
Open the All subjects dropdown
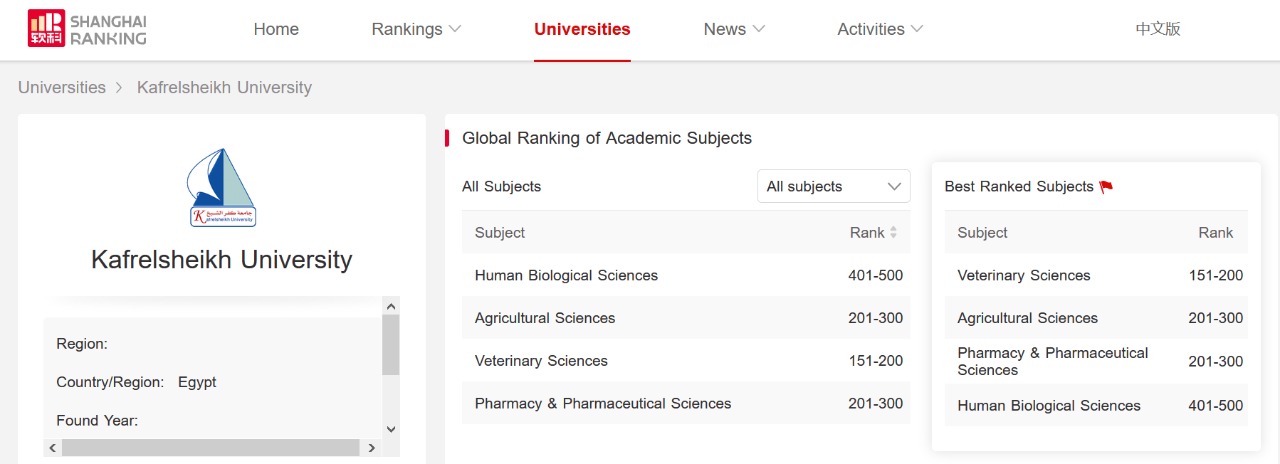[x=833, y=187]
